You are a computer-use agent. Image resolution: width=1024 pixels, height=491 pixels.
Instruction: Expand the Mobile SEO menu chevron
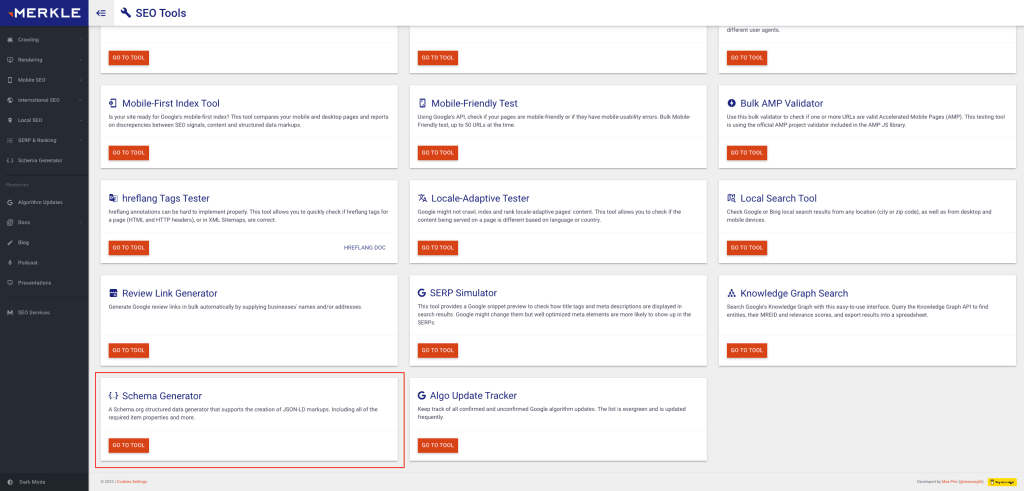[x=80, y=80]
